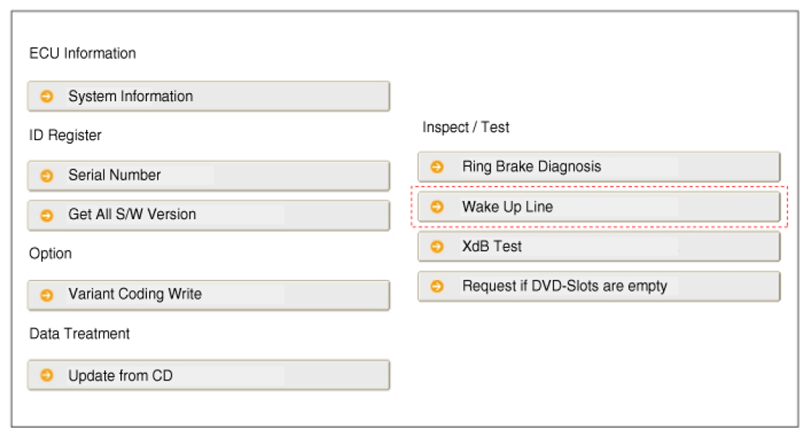809x437 pixels.
Task: Click the arrow icon beside Get All S/W Version
Action: pyautogui.click(x=46, y=215)
